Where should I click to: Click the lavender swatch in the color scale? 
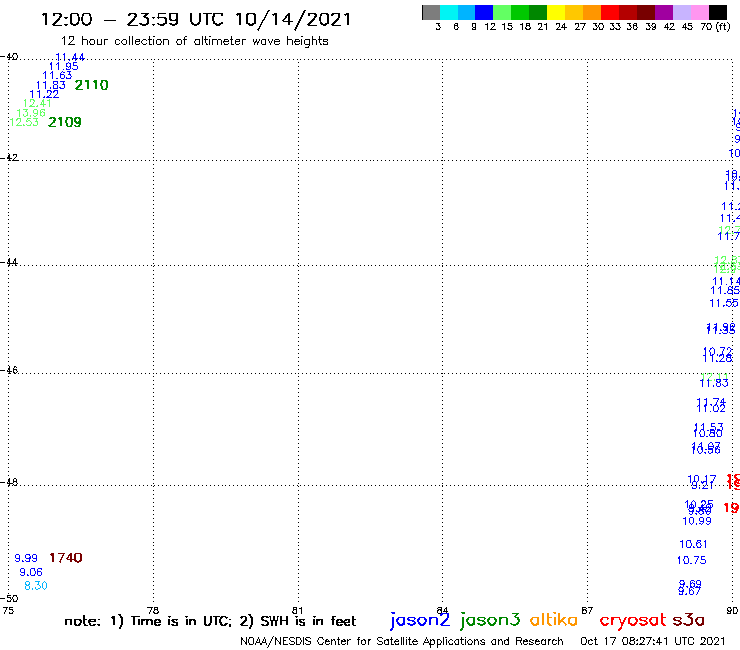(x=682, y=12)
